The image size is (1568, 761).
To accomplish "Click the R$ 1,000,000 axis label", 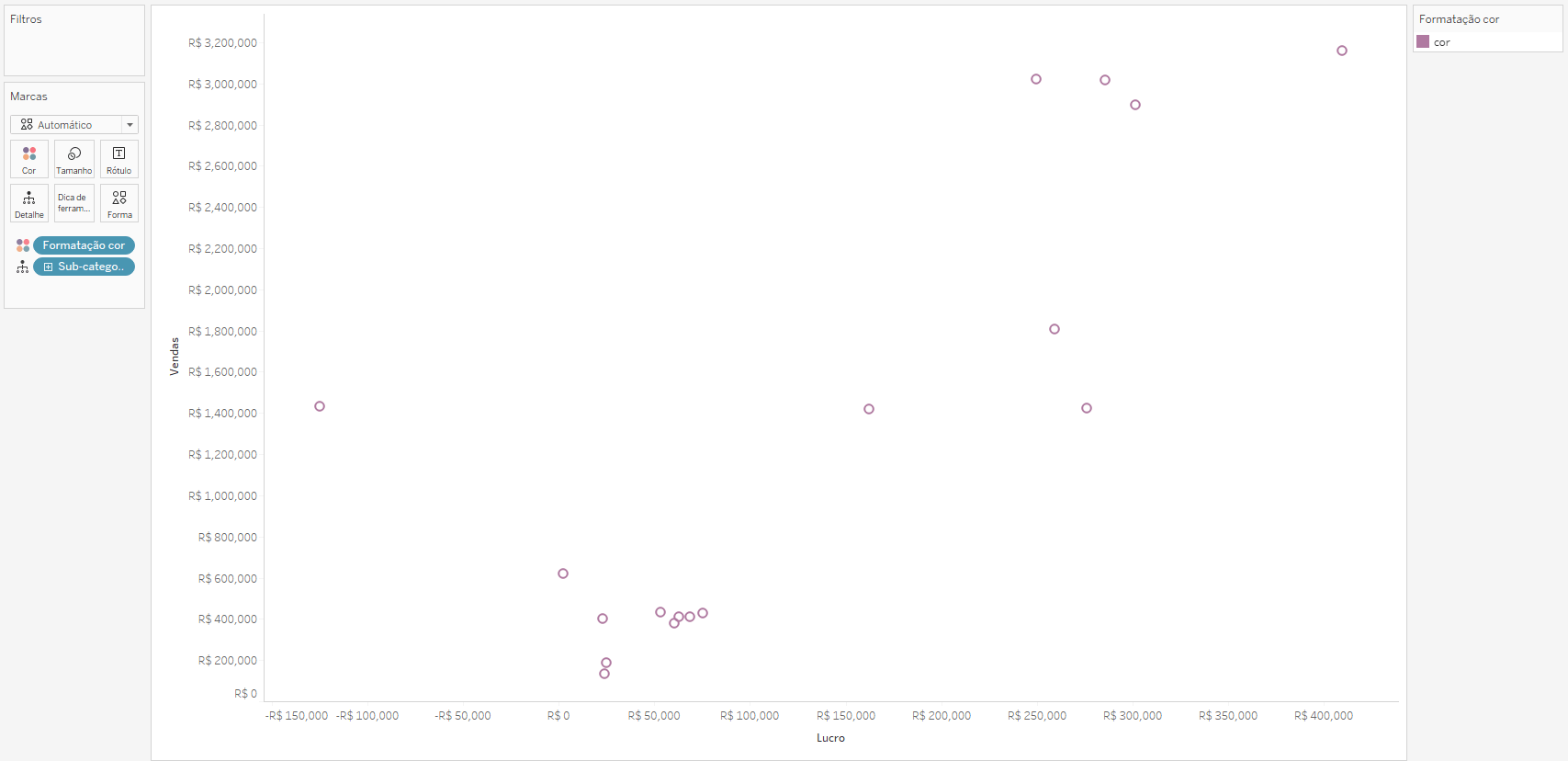I will tap(222, 496).
